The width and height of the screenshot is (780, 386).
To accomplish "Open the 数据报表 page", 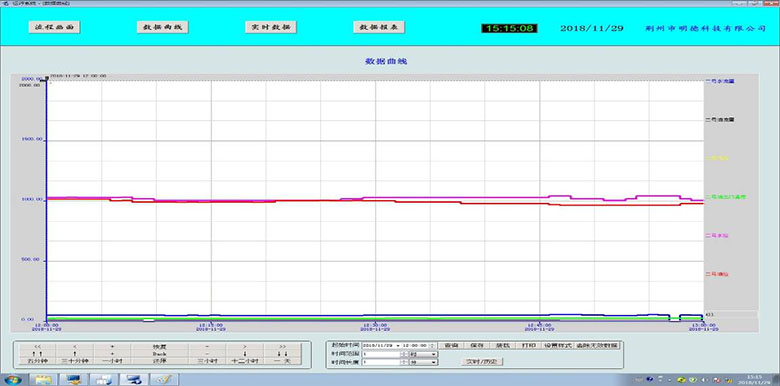I will coord(379,27).
